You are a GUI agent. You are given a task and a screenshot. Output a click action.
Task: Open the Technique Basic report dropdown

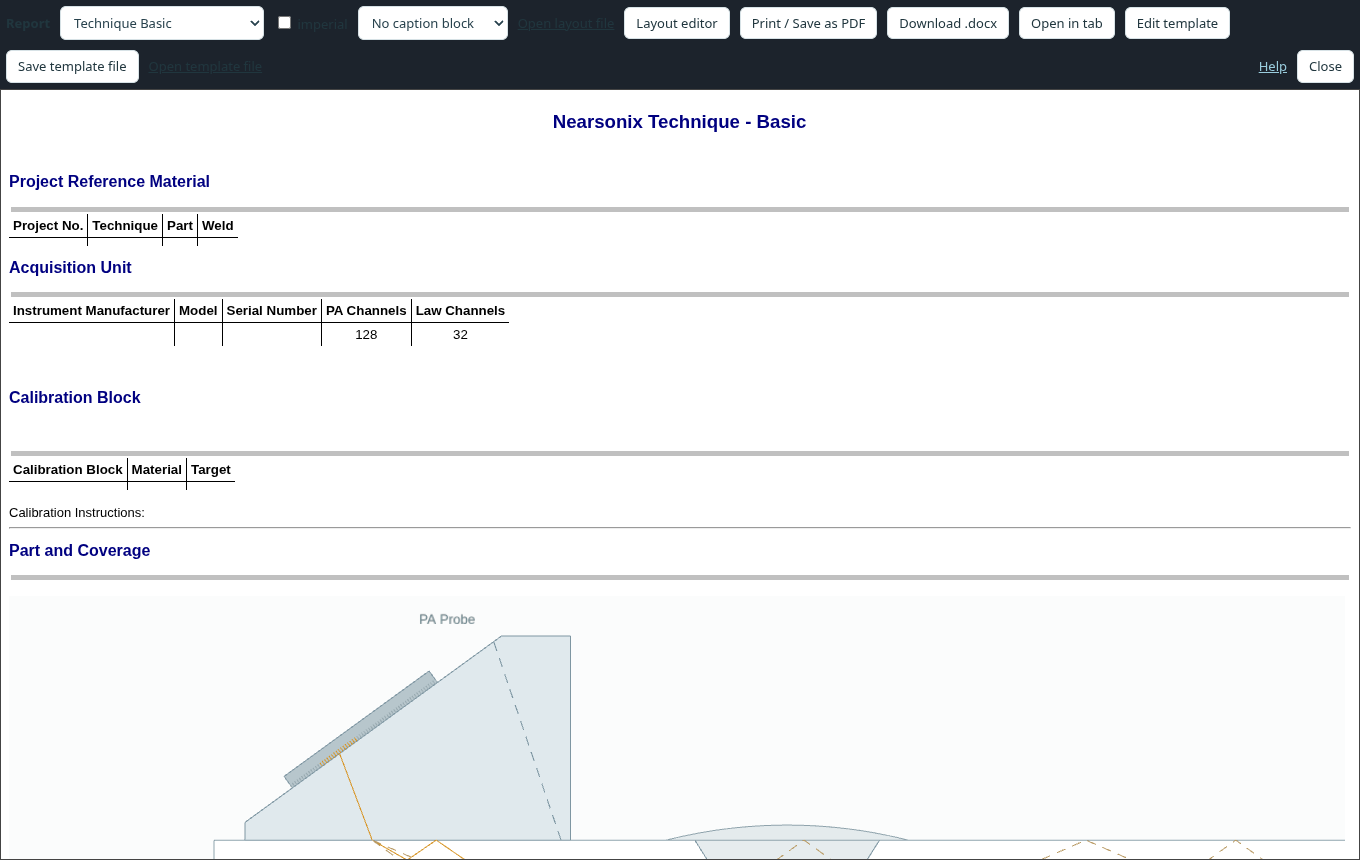[x=162, y=23]
